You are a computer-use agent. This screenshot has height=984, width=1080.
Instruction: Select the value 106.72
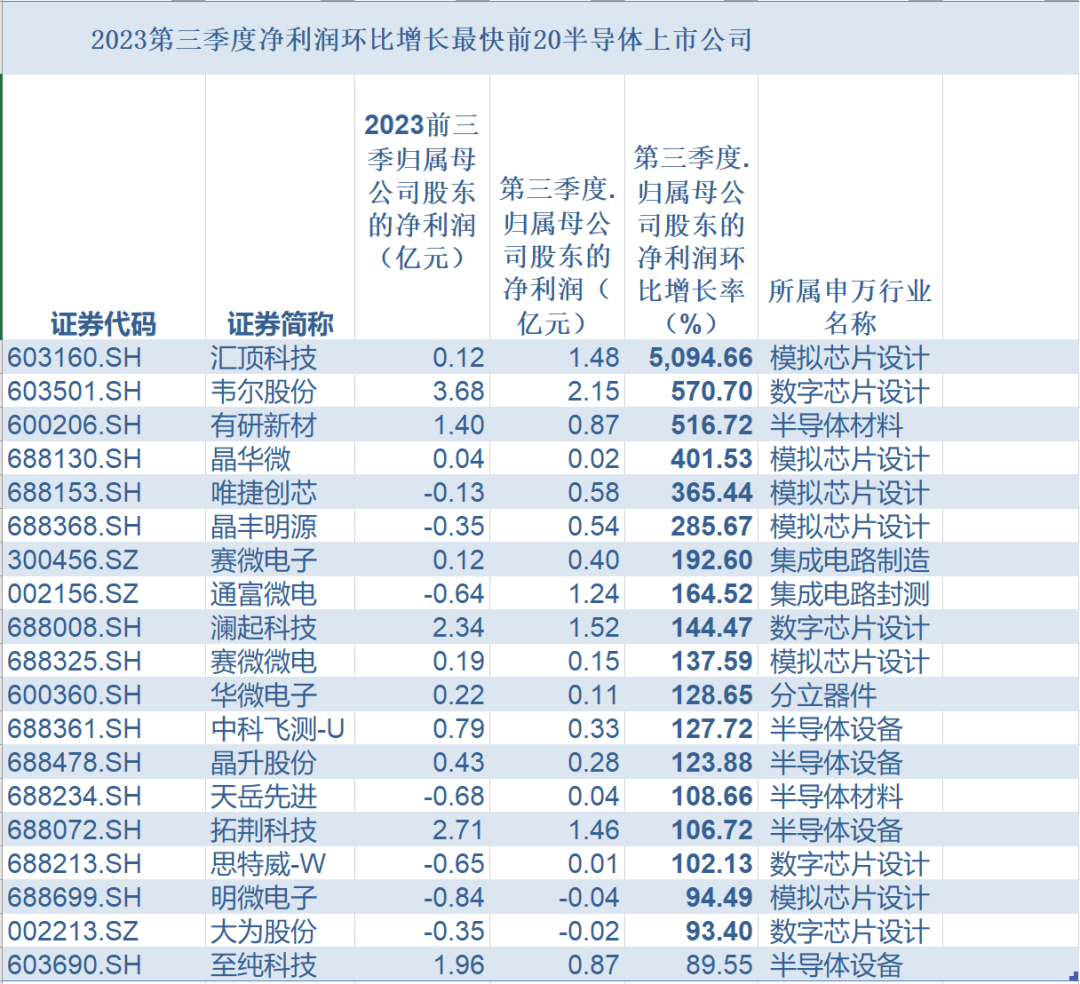coord(712,830)
